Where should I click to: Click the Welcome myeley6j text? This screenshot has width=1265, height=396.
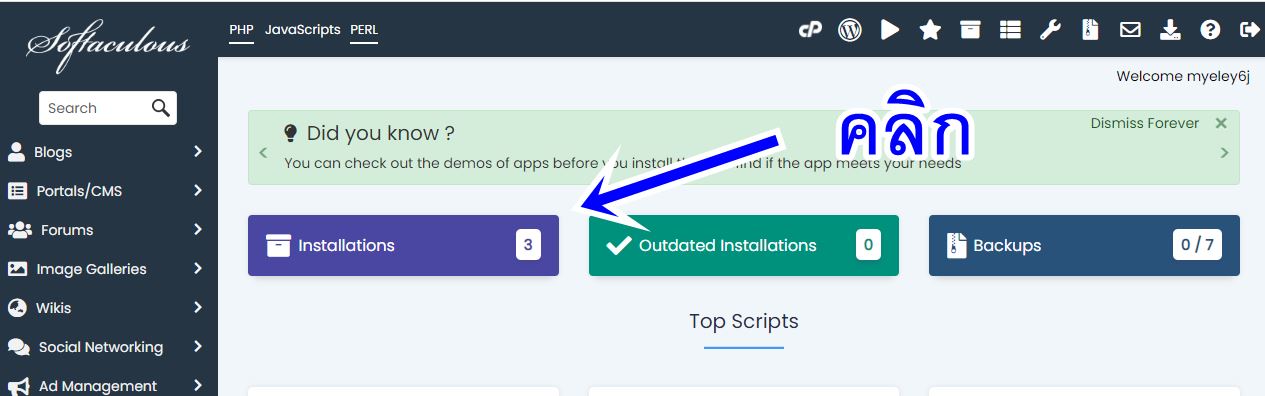click(1183, 77)
